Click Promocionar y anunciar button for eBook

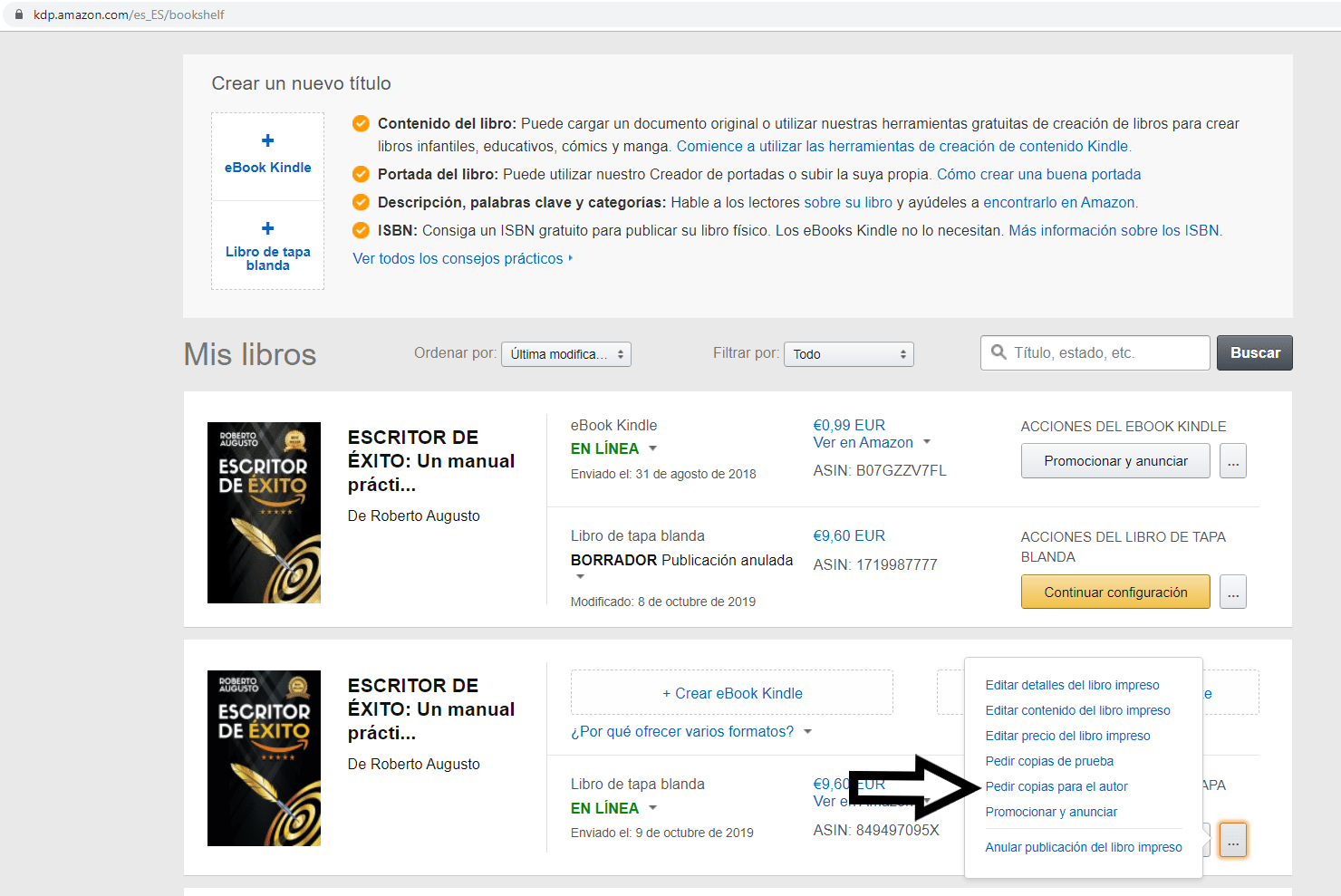[1115, 461]
